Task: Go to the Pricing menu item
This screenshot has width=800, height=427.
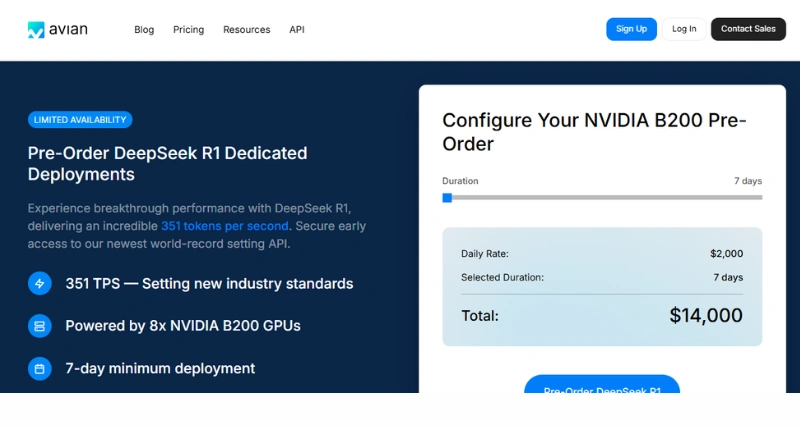Action: click(x=188, y=30)
